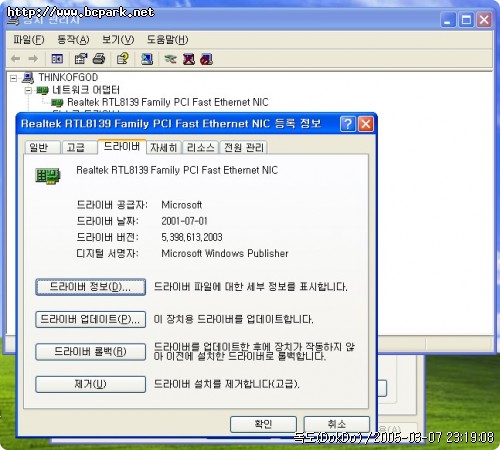The height and width of the screenshot is (450, 500).
Task: Click the device name heading in dialog
Action: 177,170
